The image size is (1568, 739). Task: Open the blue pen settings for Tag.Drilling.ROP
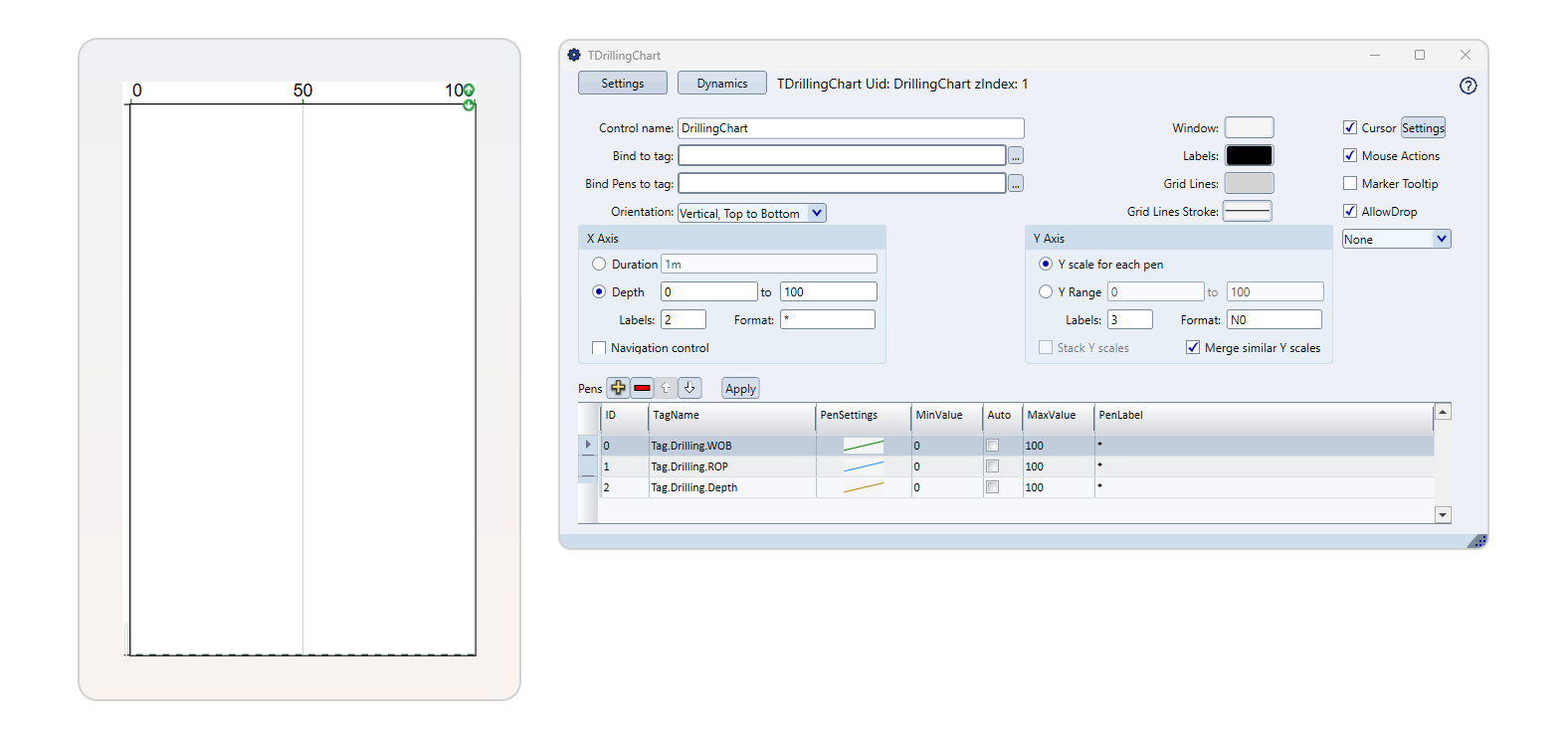pos(863,466)
